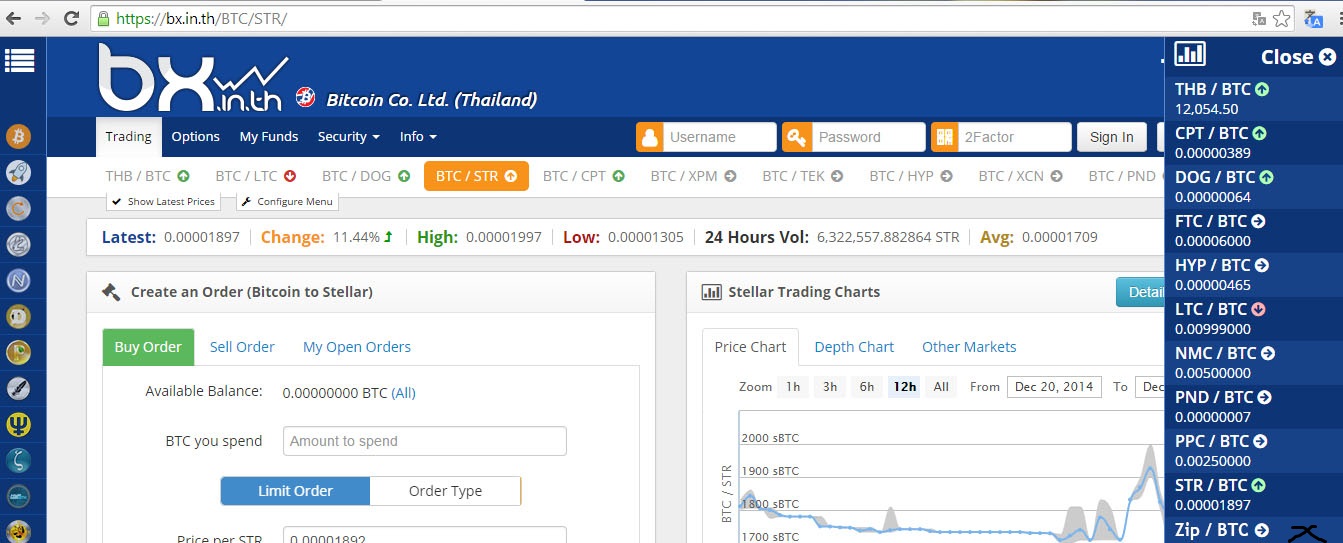Image resolution: width=1343 pixels, height=543 pixels.
Task: Click the 2Factor QR icon
Action: point(945,137)
